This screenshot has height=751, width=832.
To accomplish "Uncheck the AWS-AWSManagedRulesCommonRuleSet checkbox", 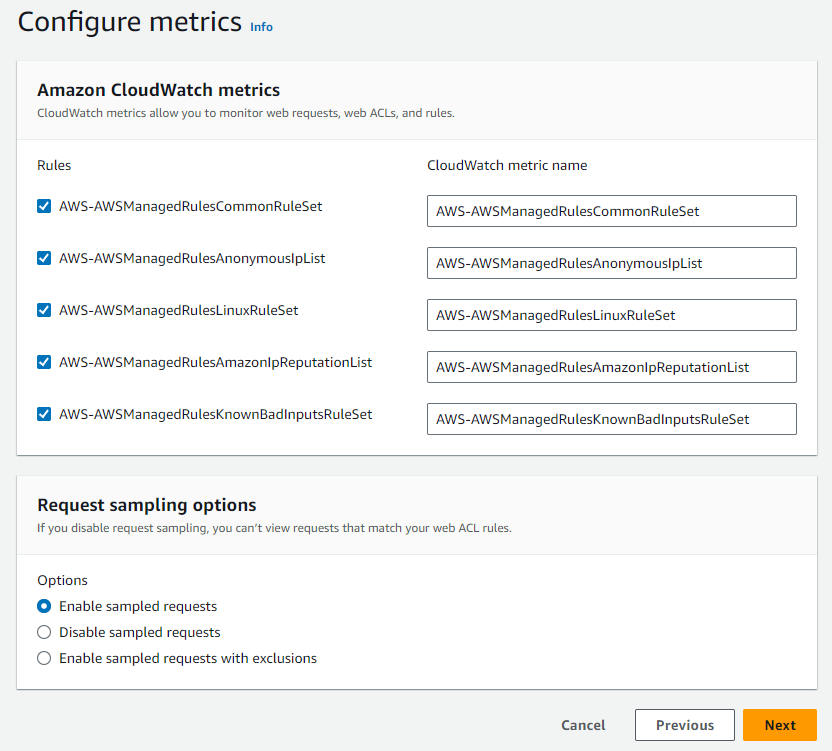I will coord(44,206).
